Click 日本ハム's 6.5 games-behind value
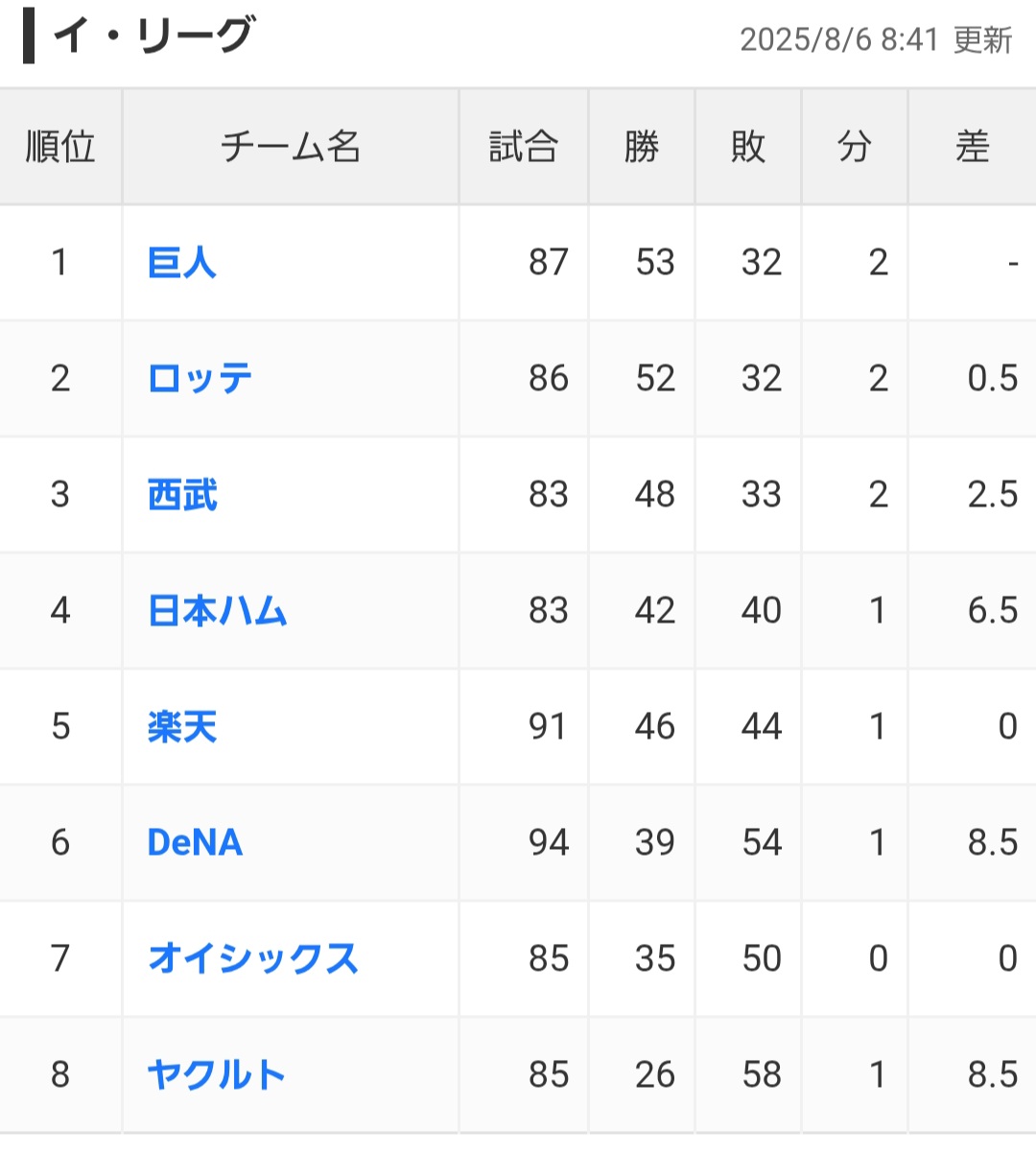 [x=992, y=610]
